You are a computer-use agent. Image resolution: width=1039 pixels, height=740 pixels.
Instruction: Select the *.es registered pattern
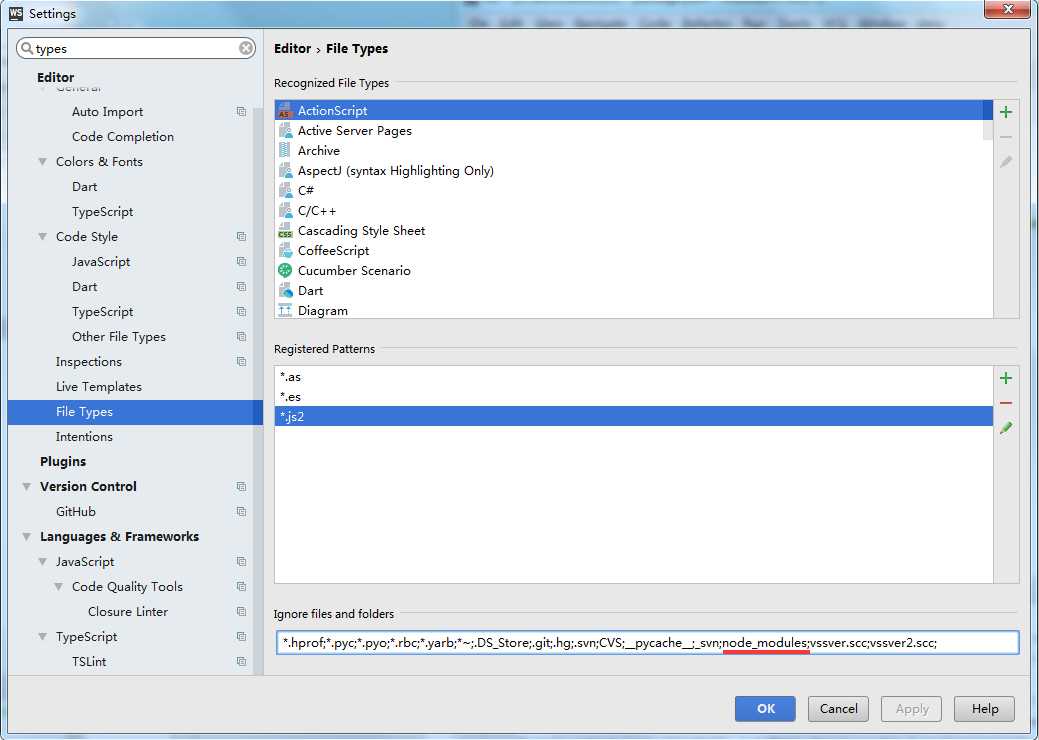[x=633, y=396]
